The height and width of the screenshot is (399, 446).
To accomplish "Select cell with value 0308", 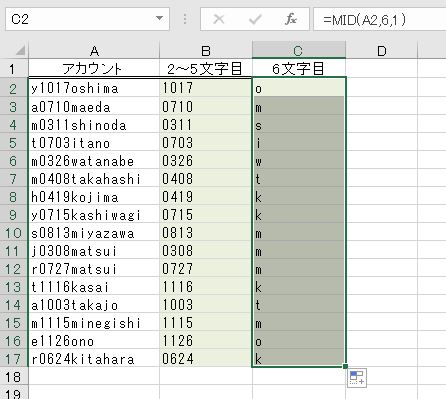I will click(206, 251).
